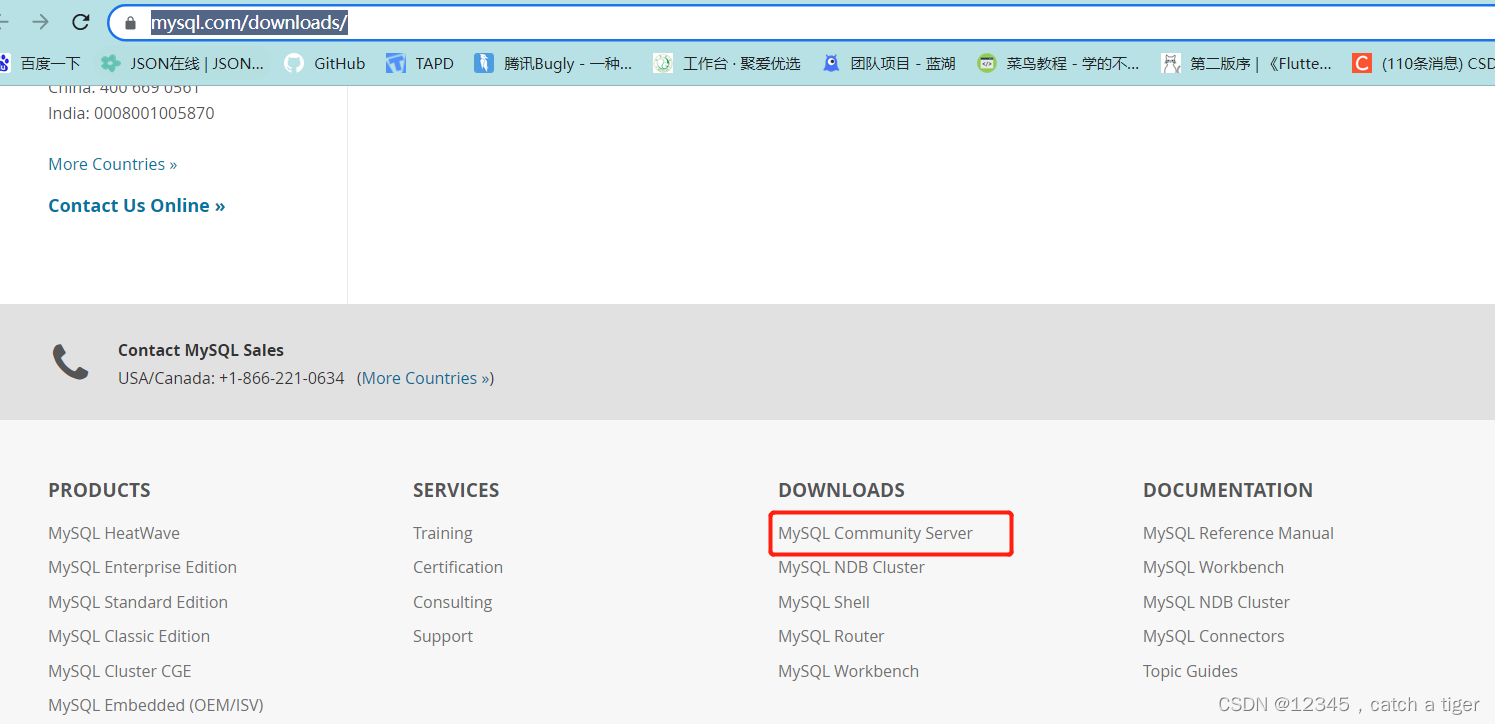The width and height of the screenshot is (1495, 724).
Task: Open the Training services link
Action: pos(443,533)
